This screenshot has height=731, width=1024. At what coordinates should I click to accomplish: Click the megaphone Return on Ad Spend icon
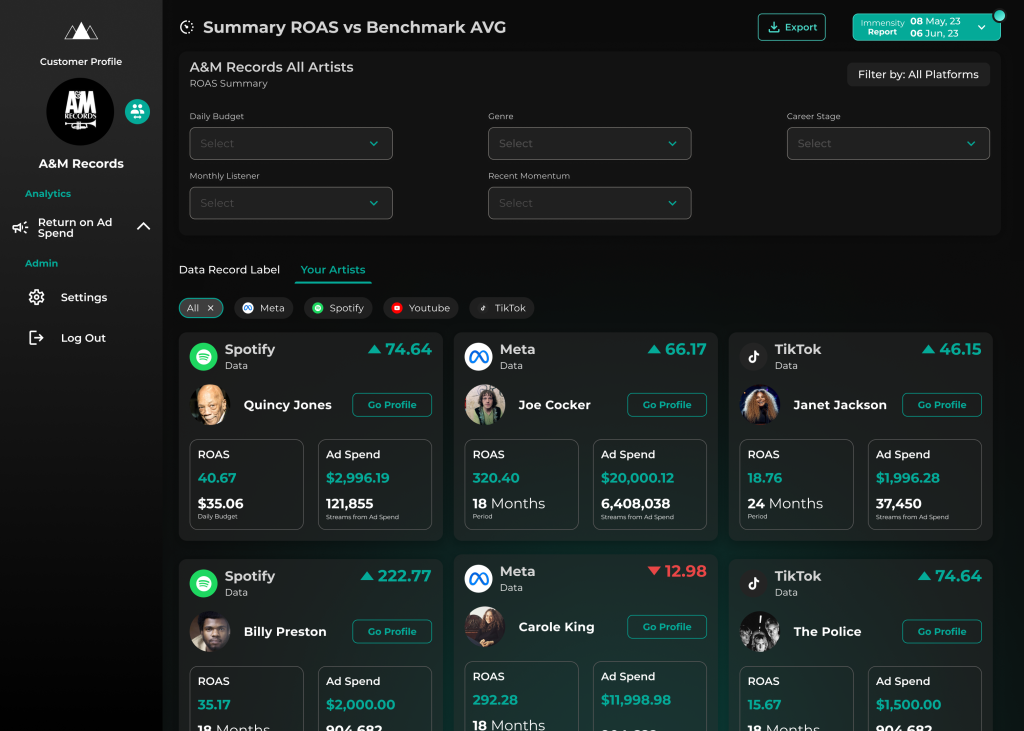click(x=20, y=227)
